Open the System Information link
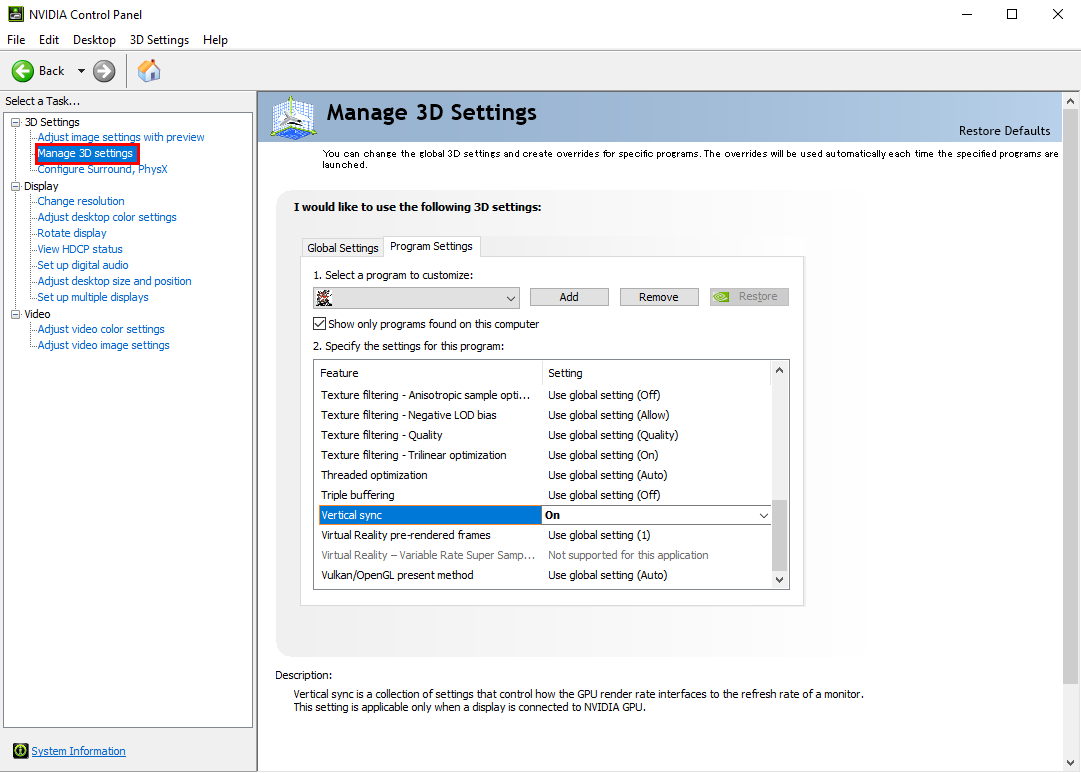Screen dimensions: 1081x773 point(79,751)
